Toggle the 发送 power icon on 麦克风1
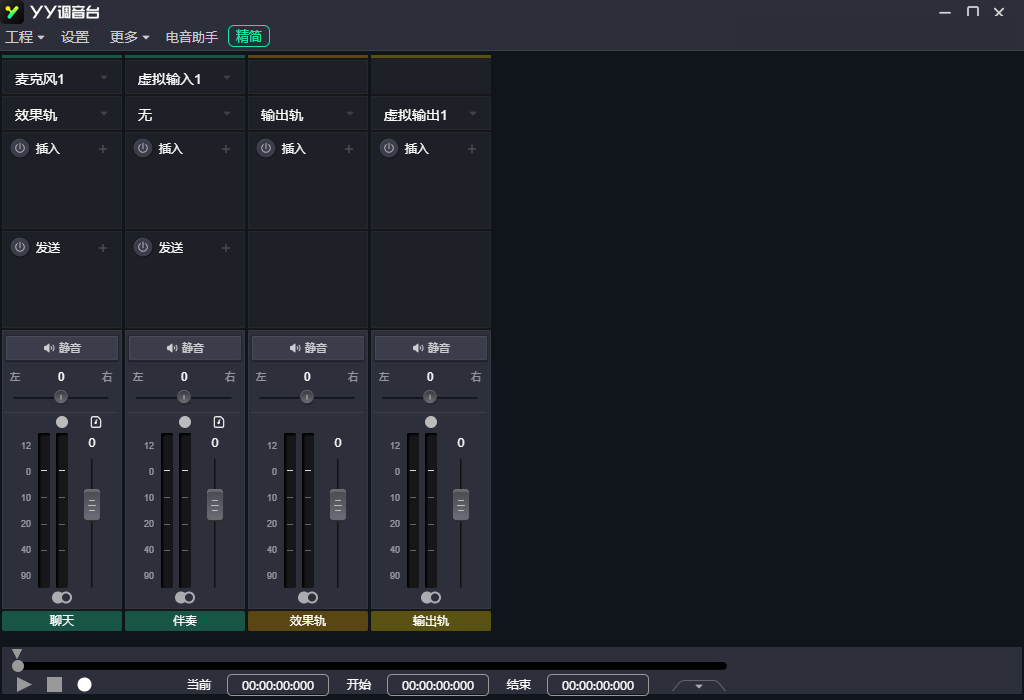1024x700 pixels. point(18,247)
